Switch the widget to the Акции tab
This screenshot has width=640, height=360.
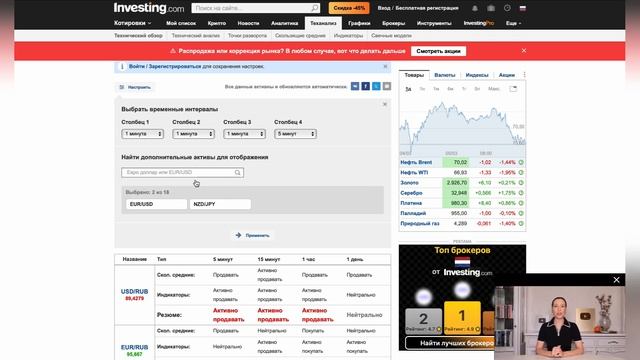click(x=507, y=75)
